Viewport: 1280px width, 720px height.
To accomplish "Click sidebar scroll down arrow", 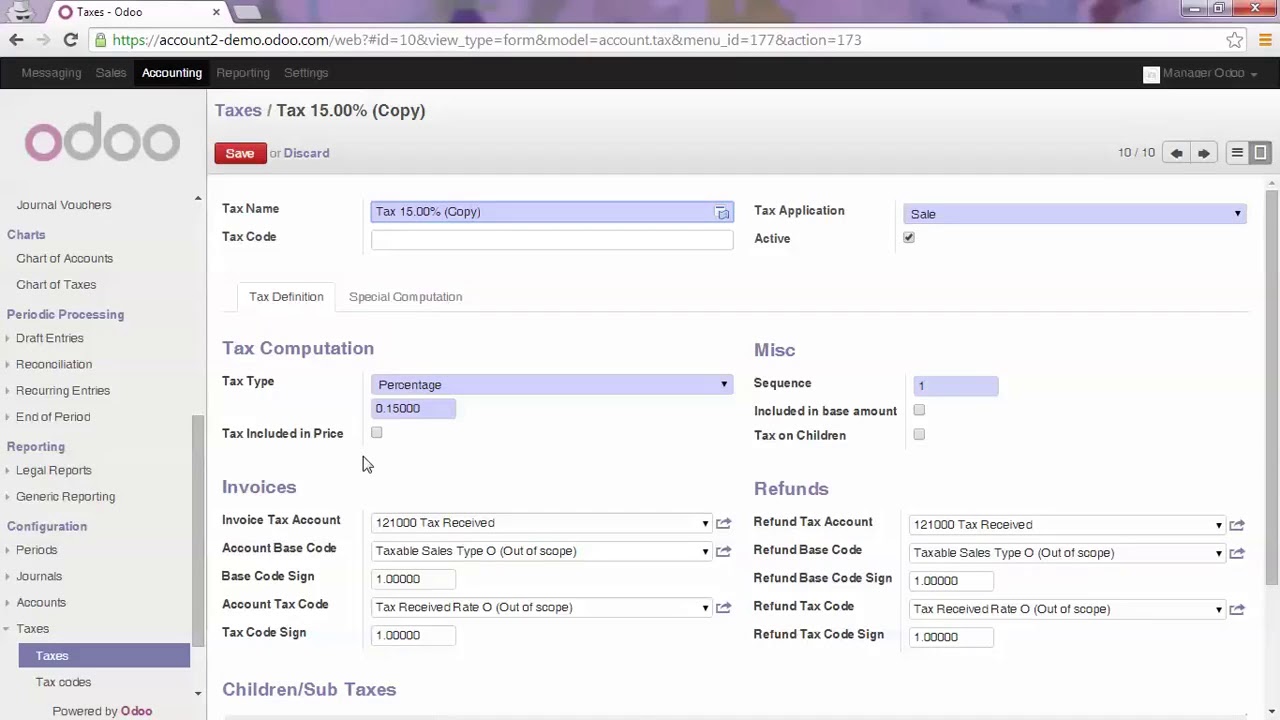I will pyautogui.click(x=197, y=692).
